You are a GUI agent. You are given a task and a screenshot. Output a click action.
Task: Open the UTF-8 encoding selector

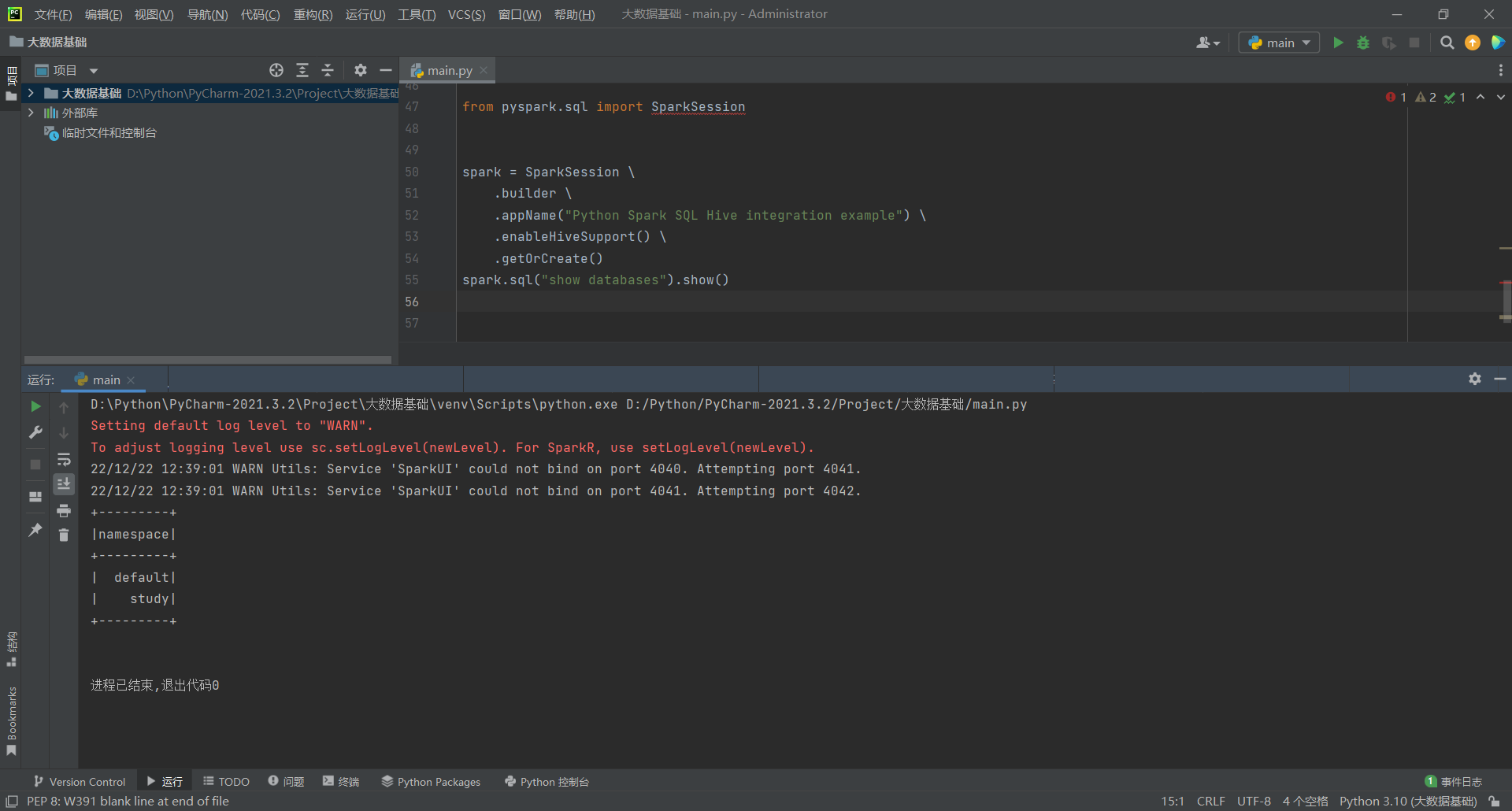coord(1254,802)
